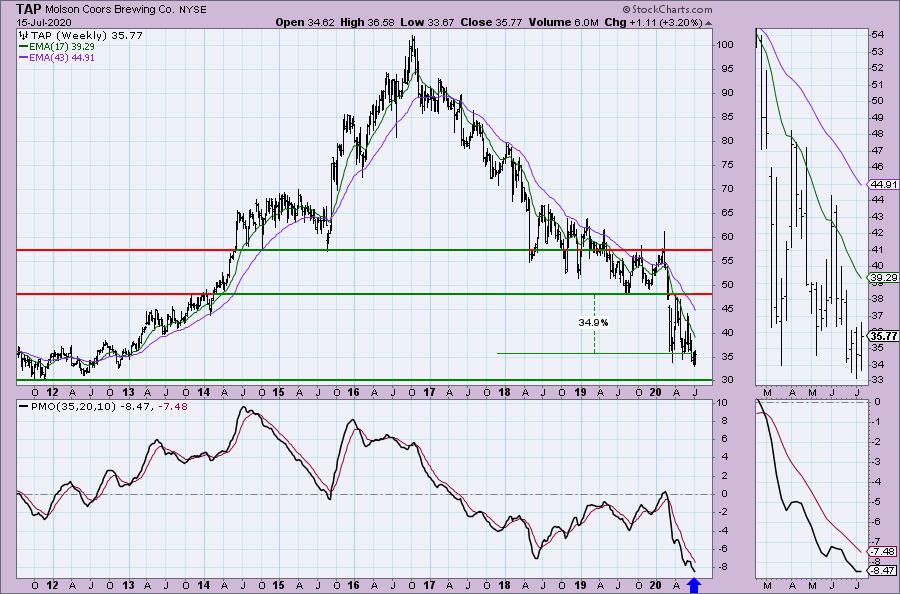The width and height of the screenshot is (900, 594).
Task: Click the 34.9% measurement annotation
Action: (x=593, y=323)
